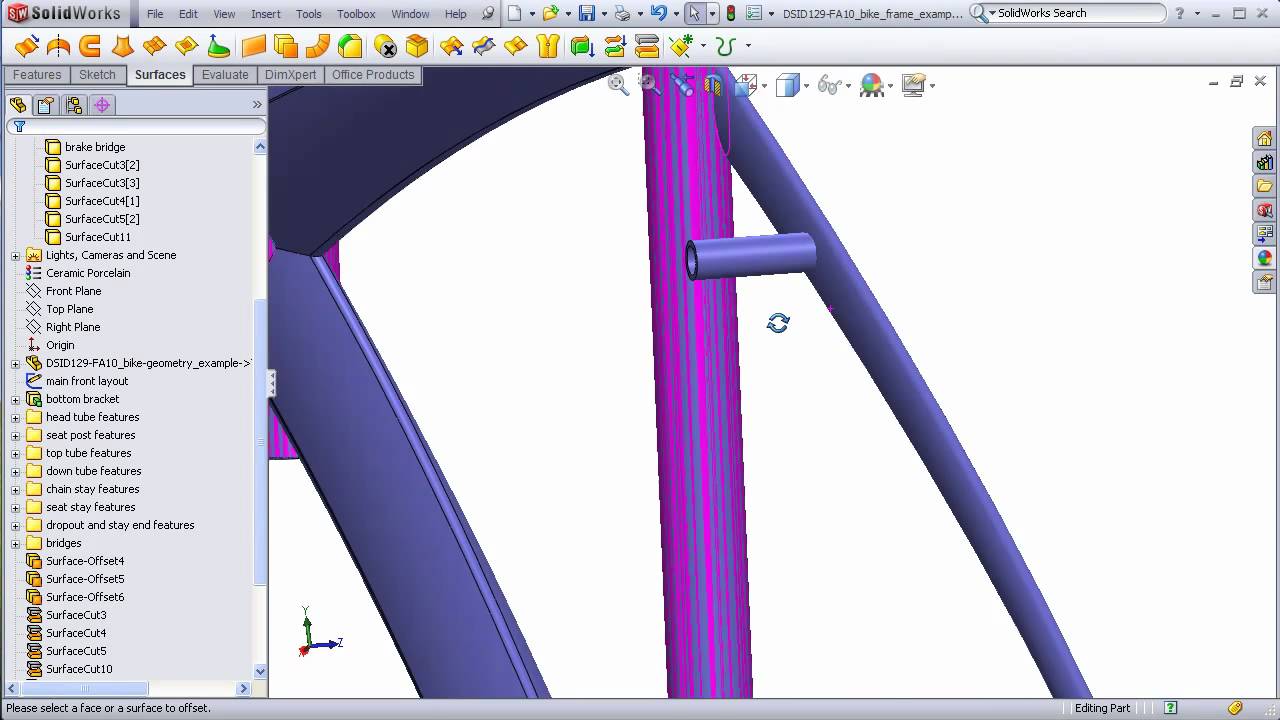Click the Undo icon
This screenshot has height=720, width=1280.
pyautogui.click(x=658, y=13)
